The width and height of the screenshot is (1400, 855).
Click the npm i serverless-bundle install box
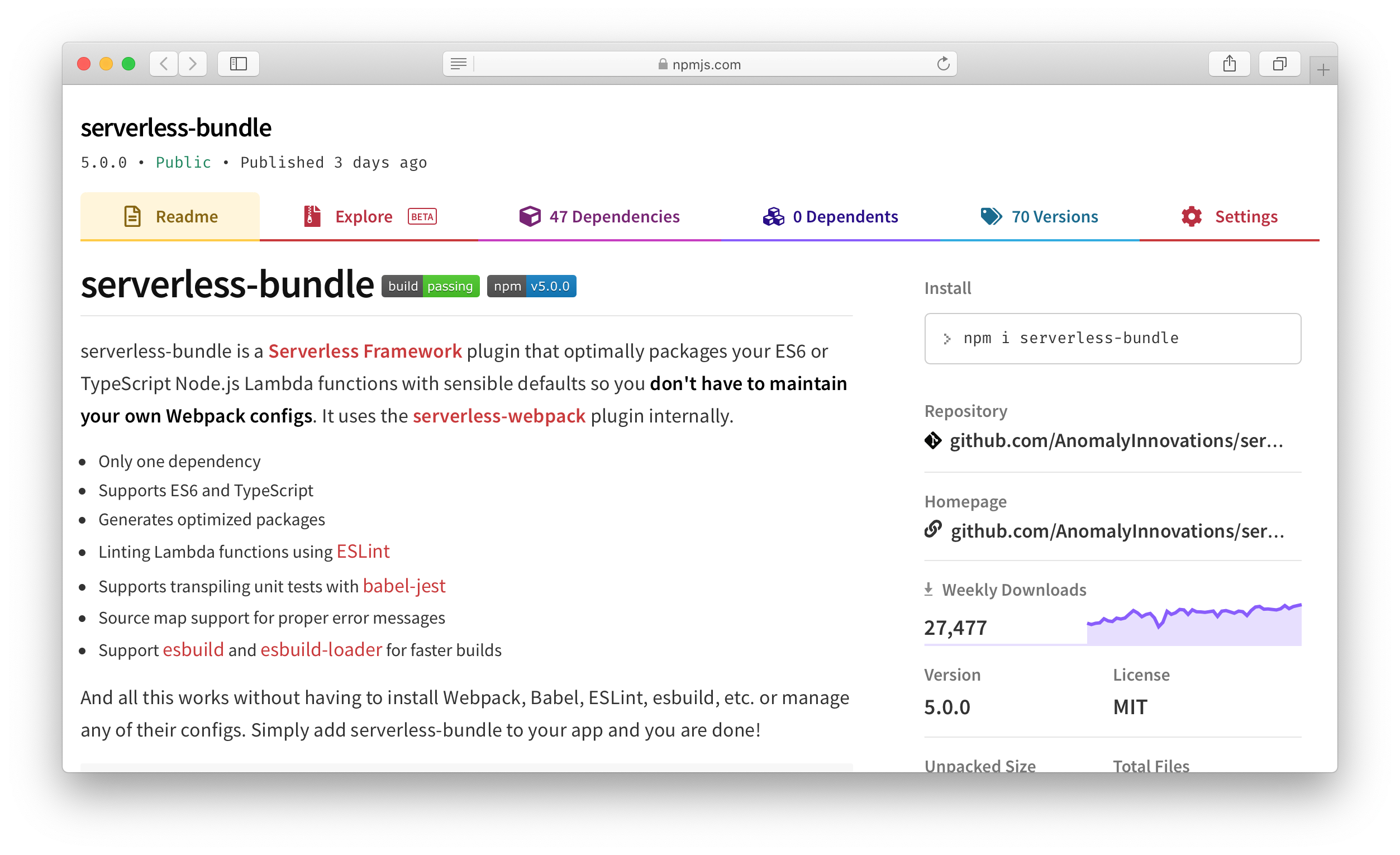coord(1112,338)
